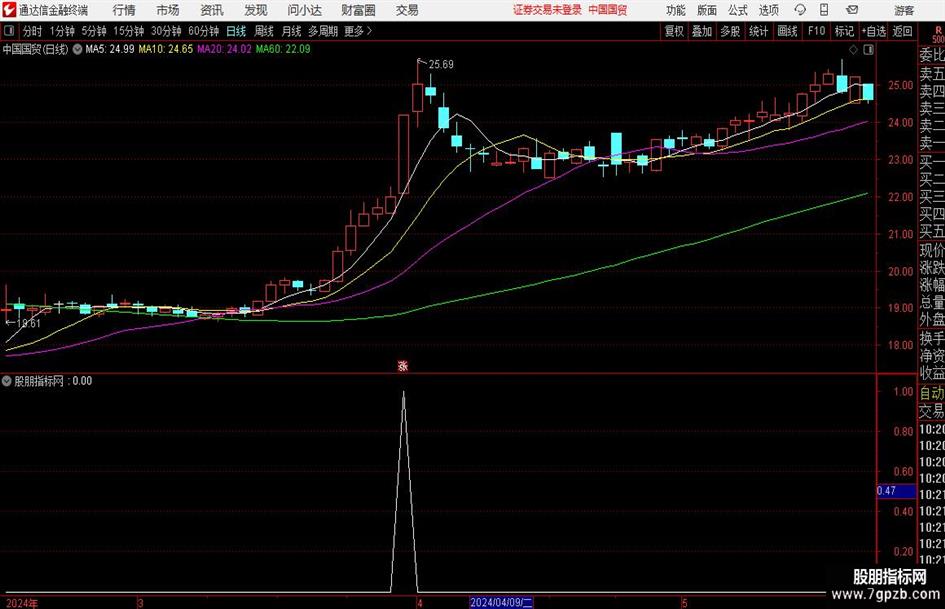Click the 通达信 red logo icon
The width and height of the screenshot is (945, 609).
coord(9,10)
